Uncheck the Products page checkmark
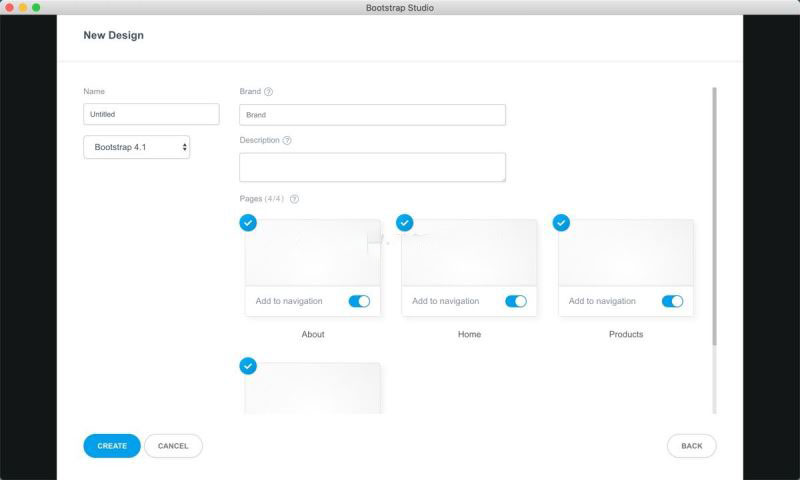 click(561, 223)
